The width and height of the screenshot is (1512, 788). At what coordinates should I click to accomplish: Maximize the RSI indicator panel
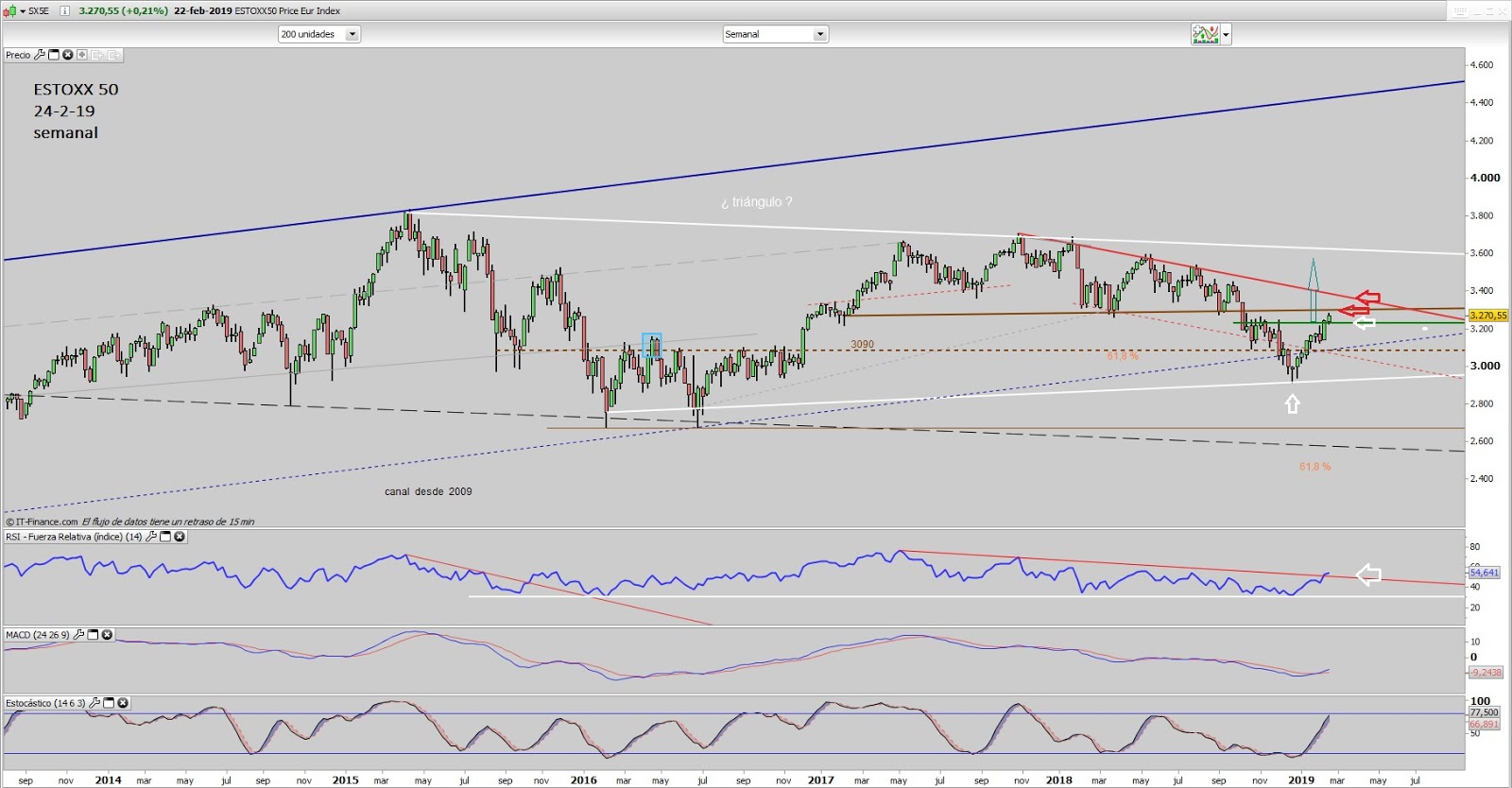165,537
